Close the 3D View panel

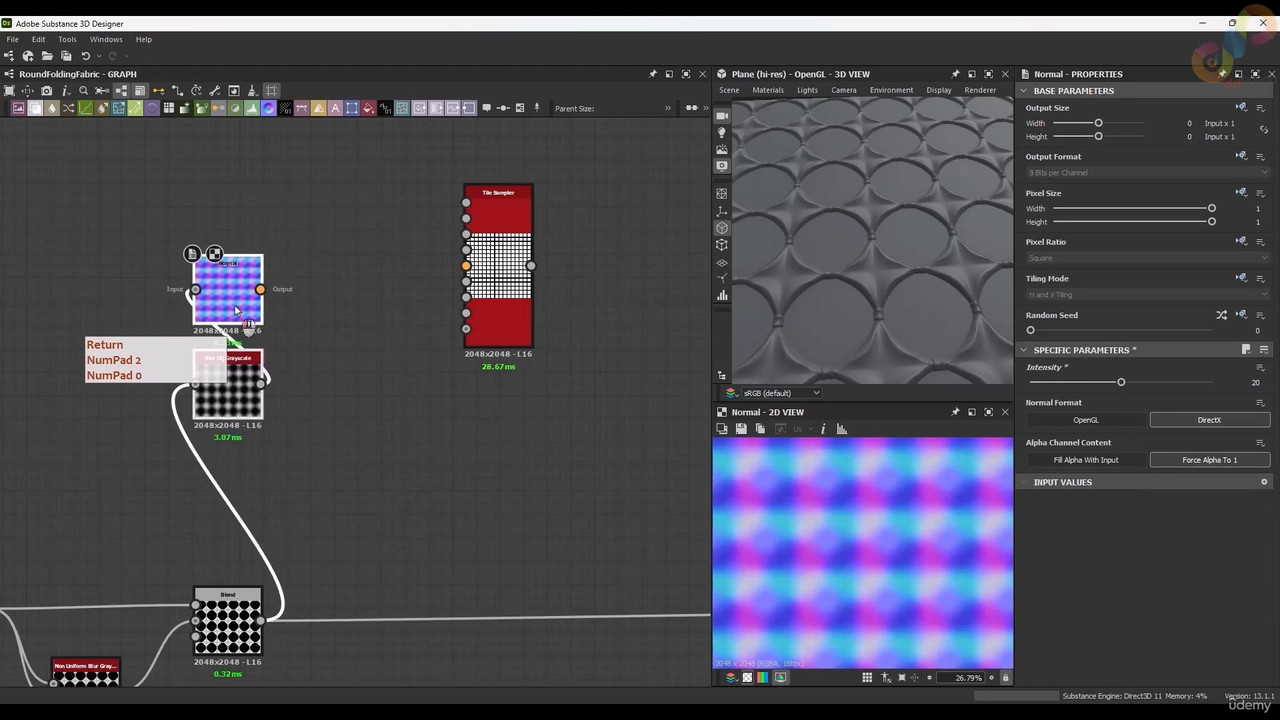coord(1005,74)
